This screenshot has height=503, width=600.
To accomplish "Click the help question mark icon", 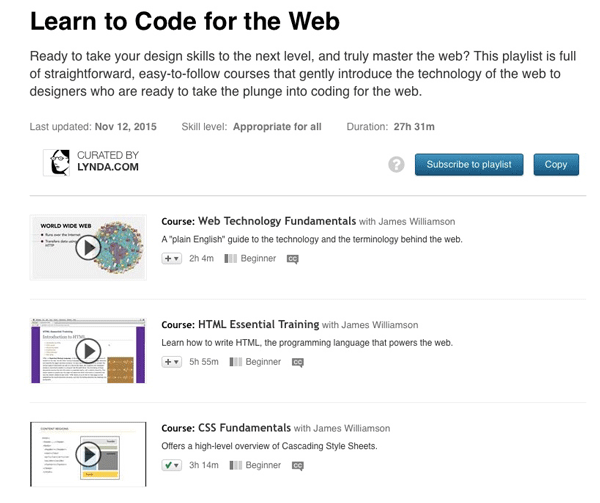I will 396,165.
